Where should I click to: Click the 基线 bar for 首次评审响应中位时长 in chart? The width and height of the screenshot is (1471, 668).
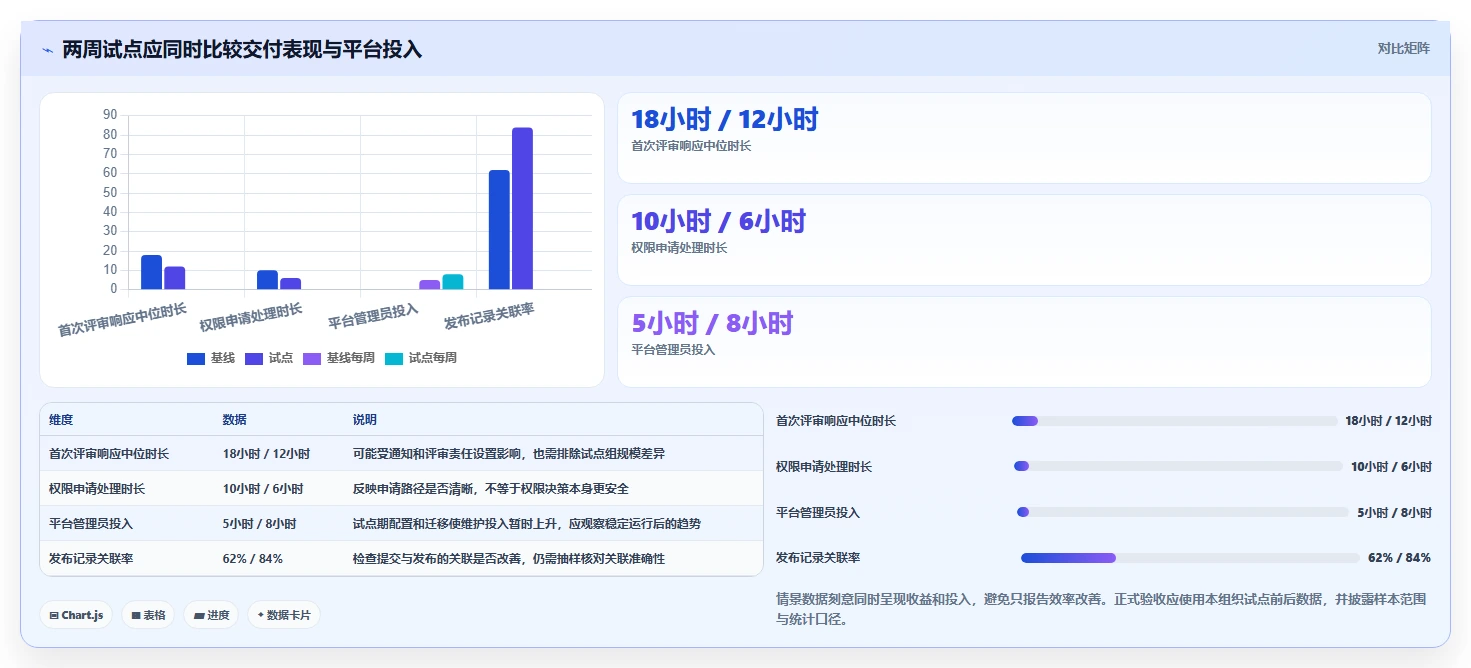click(x=151, y=273)
